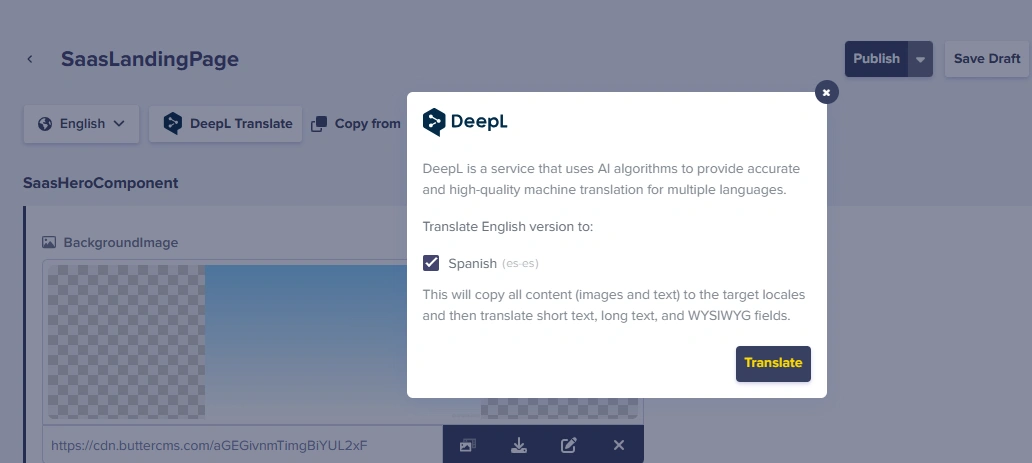This screenshot has width=1032, height=463.
Task: Click the download image icon
Action: (519, 445)
